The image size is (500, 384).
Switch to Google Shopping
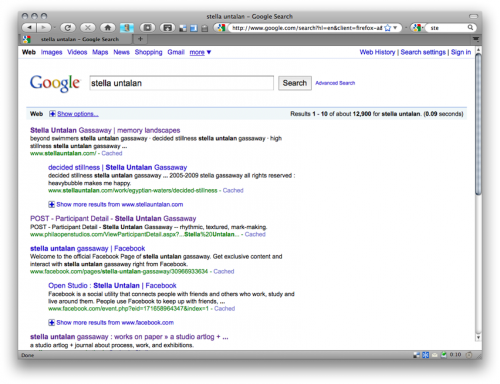(x=148, y=52)
